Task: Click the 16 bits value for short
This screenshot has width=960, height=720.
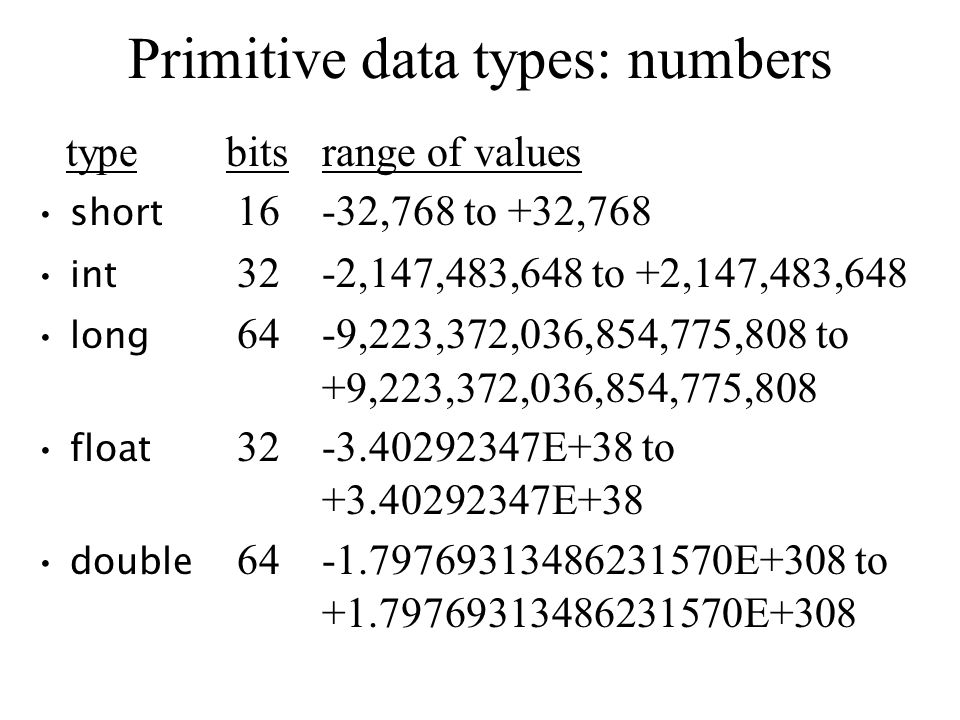Action: click(x=258, y=212)
